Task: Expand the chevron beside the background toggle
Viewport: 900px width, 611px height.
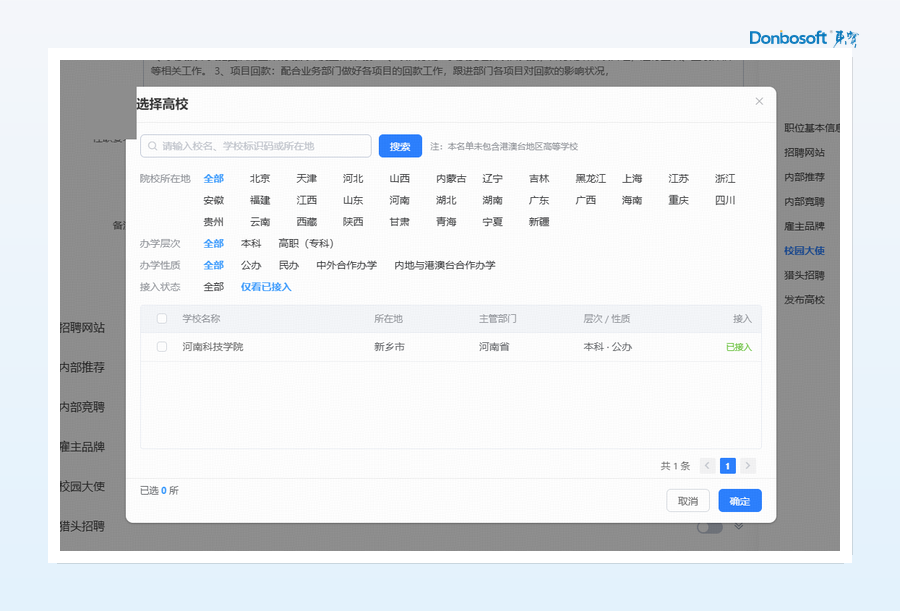Action: point(739,526)
